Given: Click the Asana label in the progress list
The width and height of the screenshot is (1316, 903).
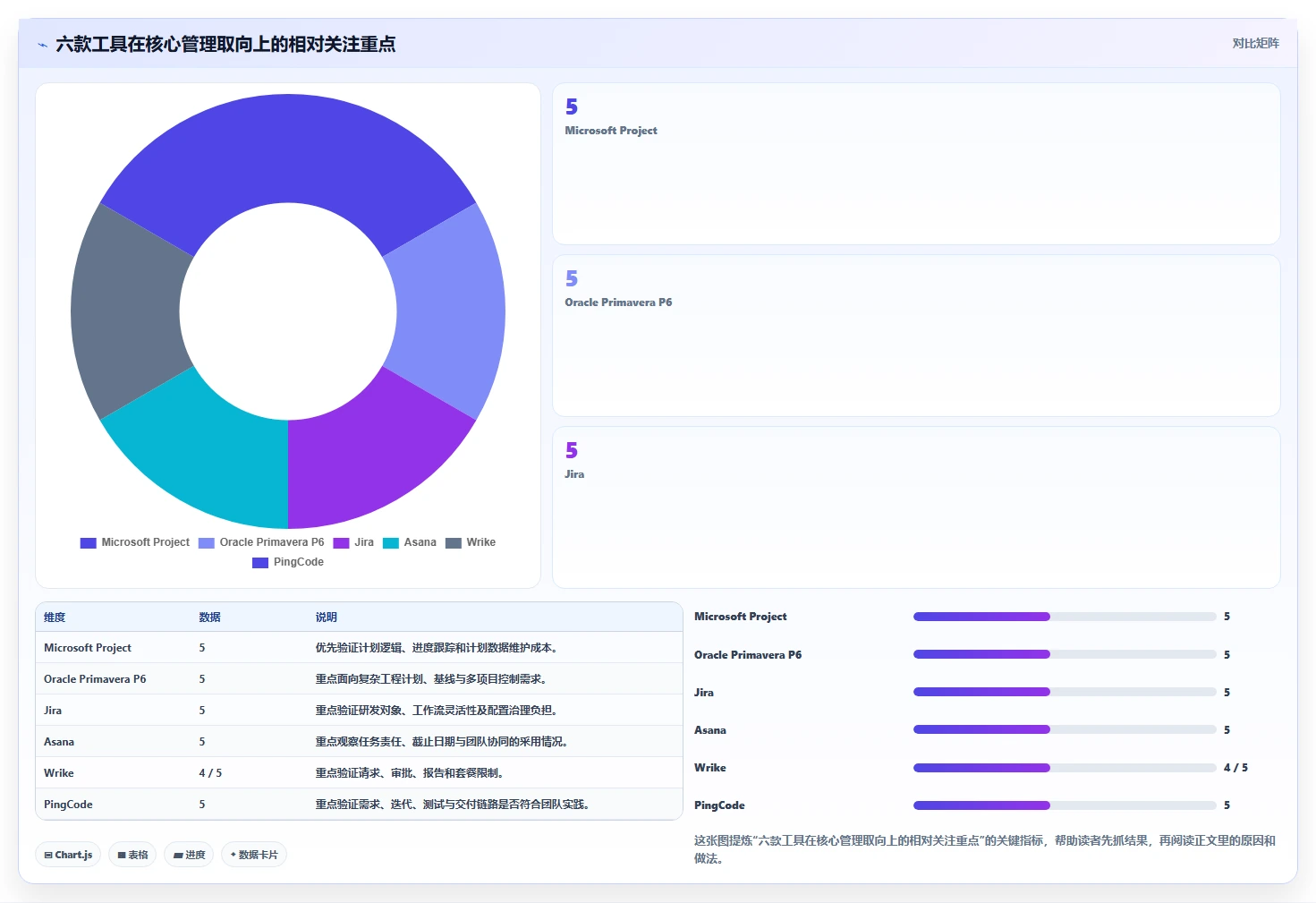Looking at the screenshot, I should (x=710, y=730).
